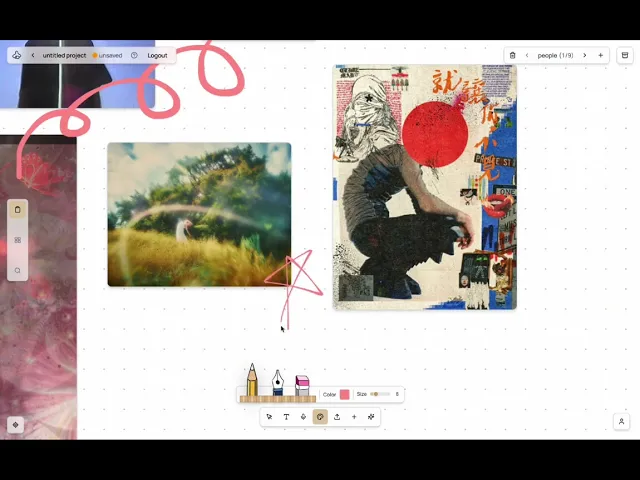Viewport: 640px width, 480px height.
Task: Add a new board with plus icon
Action: 600,55
